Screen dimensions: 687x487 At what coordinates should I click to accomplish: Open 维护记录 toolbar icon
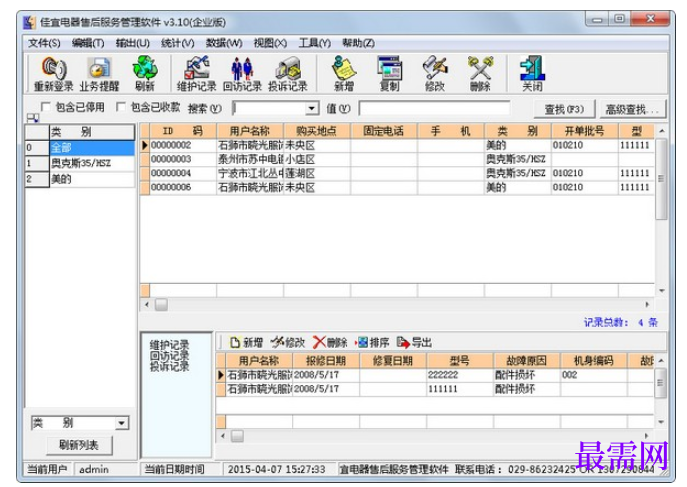click(197, 74)
